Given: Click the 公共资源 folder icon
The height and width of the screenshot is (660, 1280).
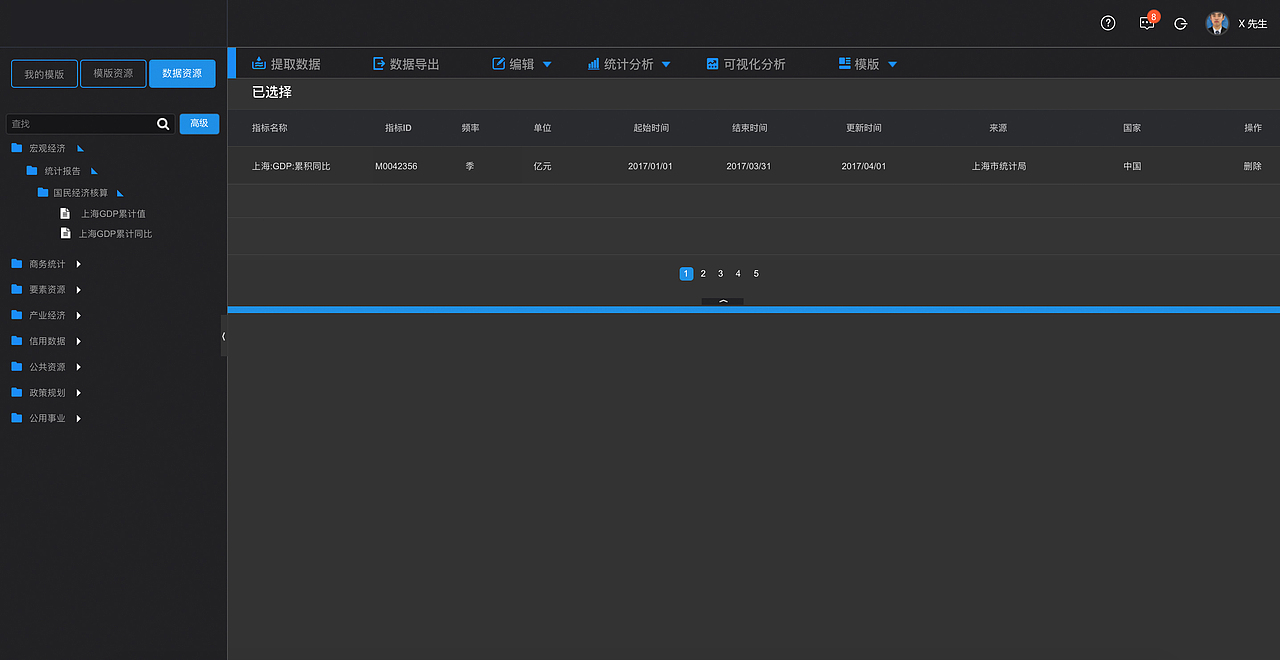Looking at the screenshot, I should [x=17, y=367].
